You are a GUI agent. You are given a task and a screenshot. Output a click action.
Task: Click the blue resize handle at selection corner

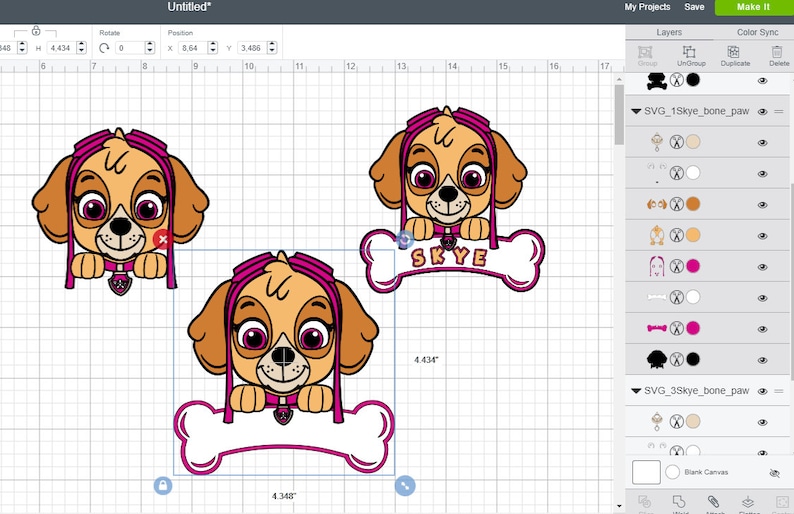405,486
